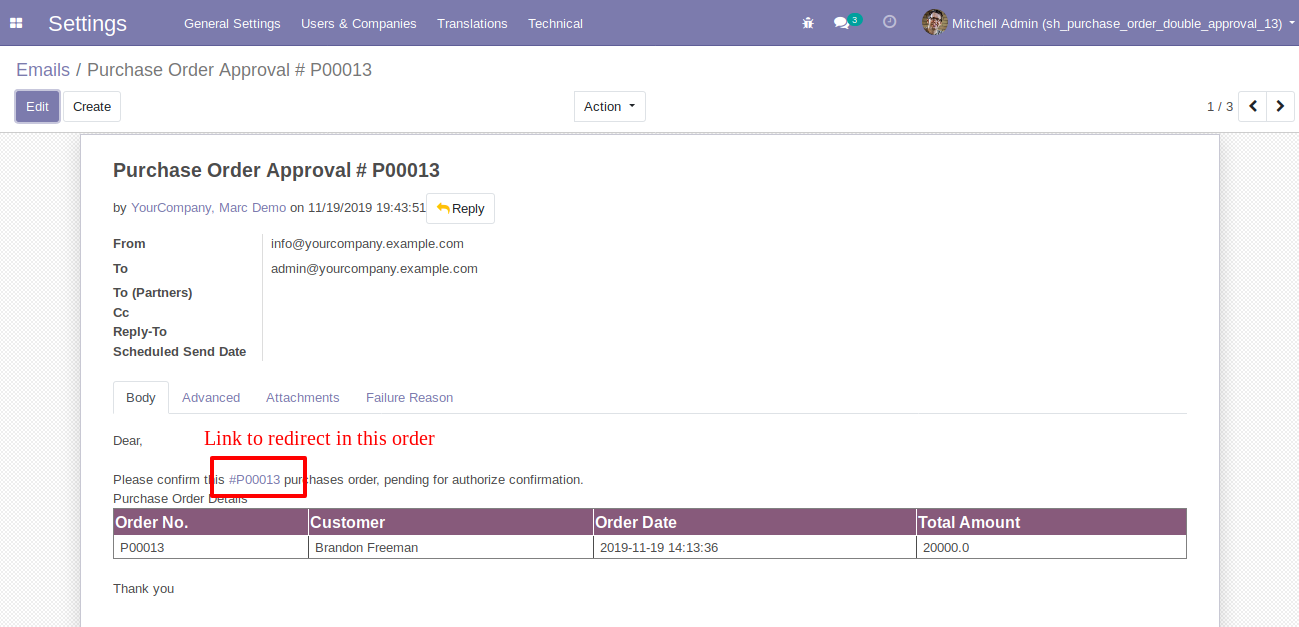The image size is (1299, 627).
Task: Go back to Emails breadcrumb
Action: point(43,70)
